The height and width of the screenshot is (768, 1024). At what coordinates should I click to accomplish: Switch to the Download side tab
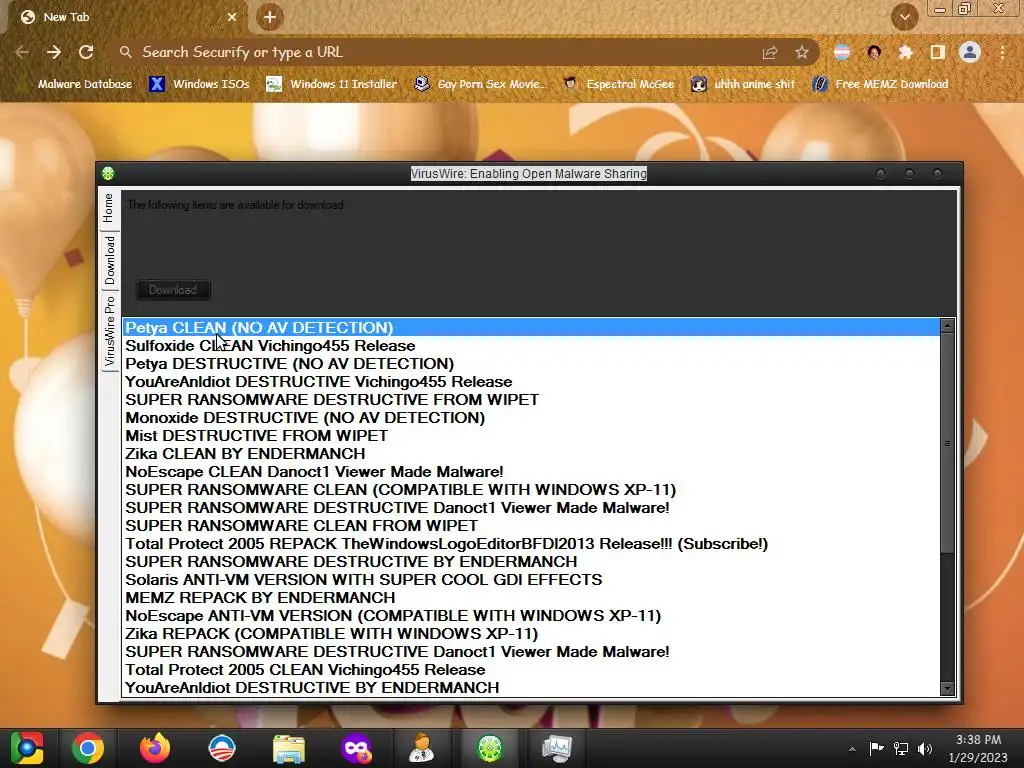pyautogui.click(x=109, y=261)
